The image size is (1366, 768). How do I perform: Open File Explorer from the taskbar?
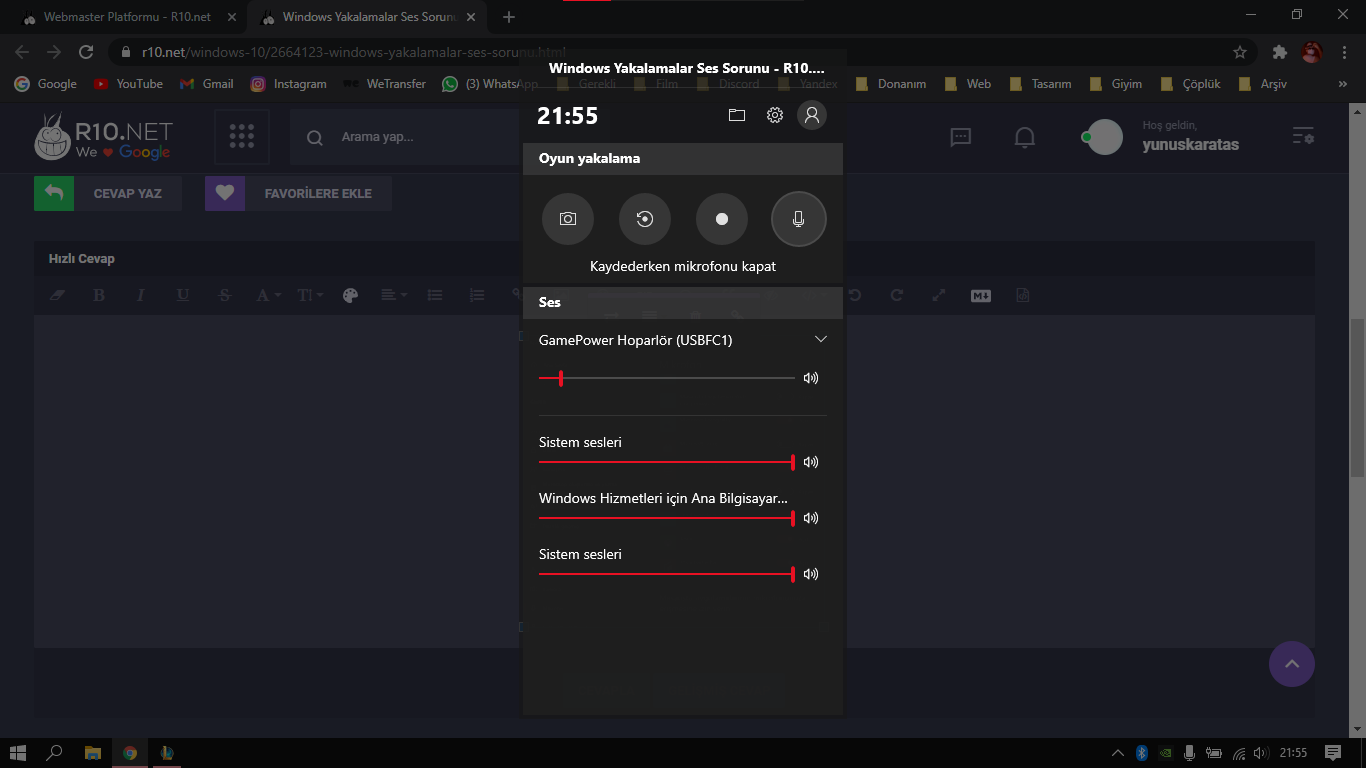pos(92,753)
